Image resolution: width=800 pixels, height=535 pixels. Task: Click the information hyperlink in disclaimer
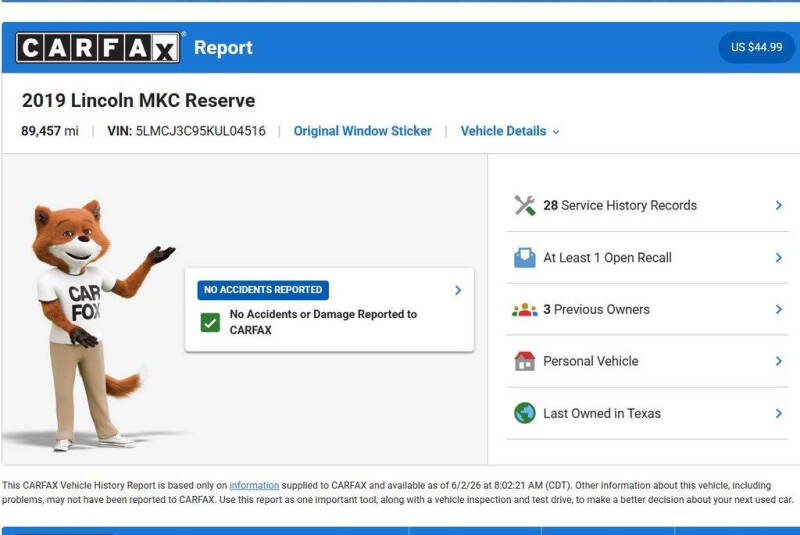tap(254, 486)
